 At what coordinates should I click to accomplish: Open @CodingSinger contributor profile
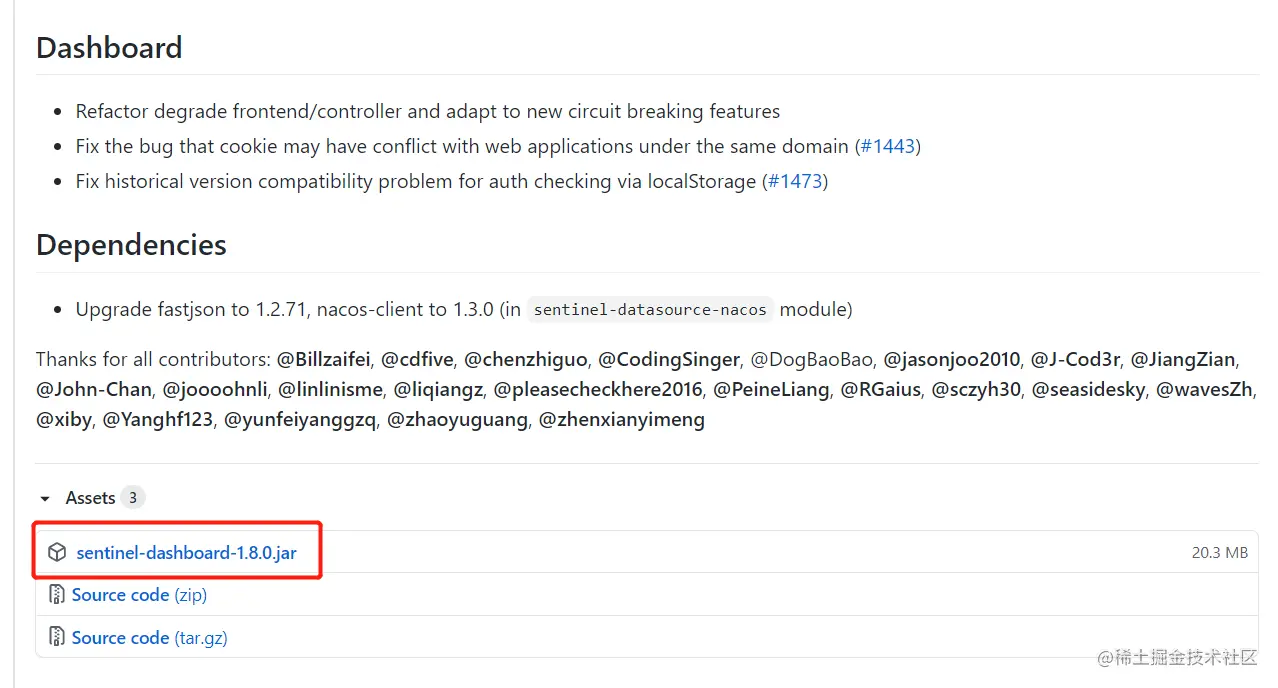coord(669,359)
